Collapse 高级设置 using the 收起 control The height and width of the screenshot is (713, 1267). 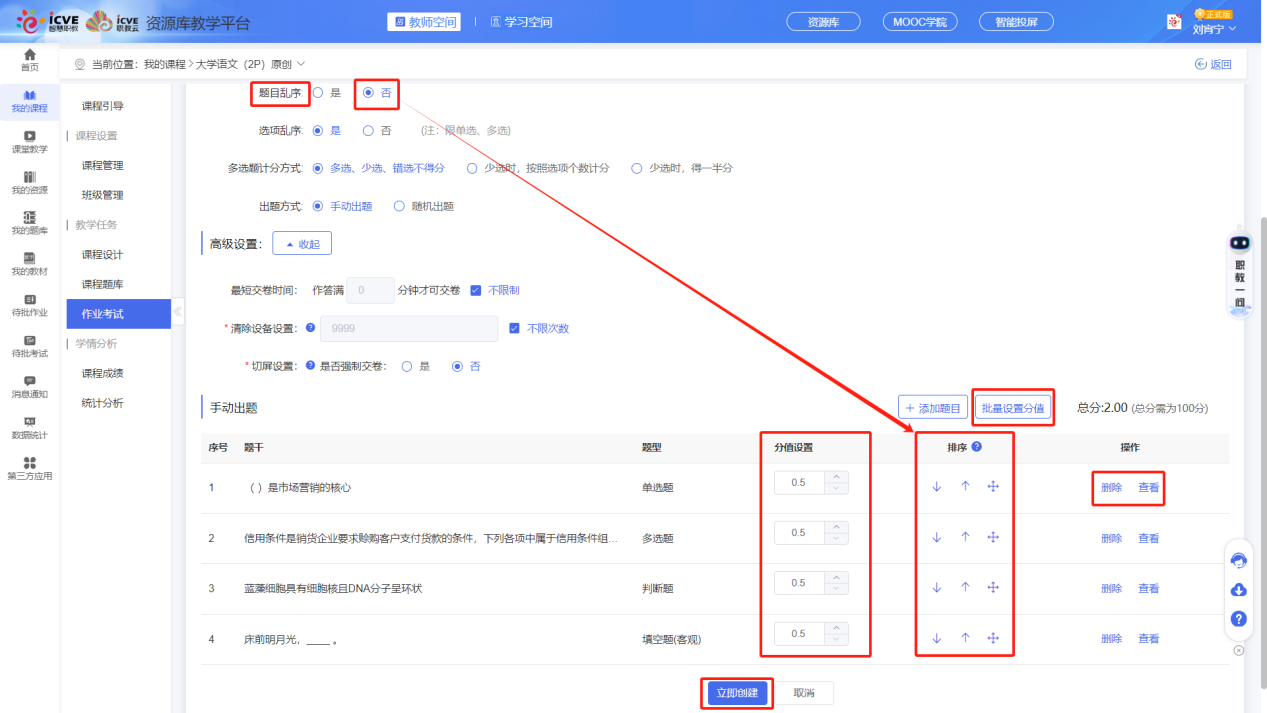pyautogui.click(x=302, y=242)
